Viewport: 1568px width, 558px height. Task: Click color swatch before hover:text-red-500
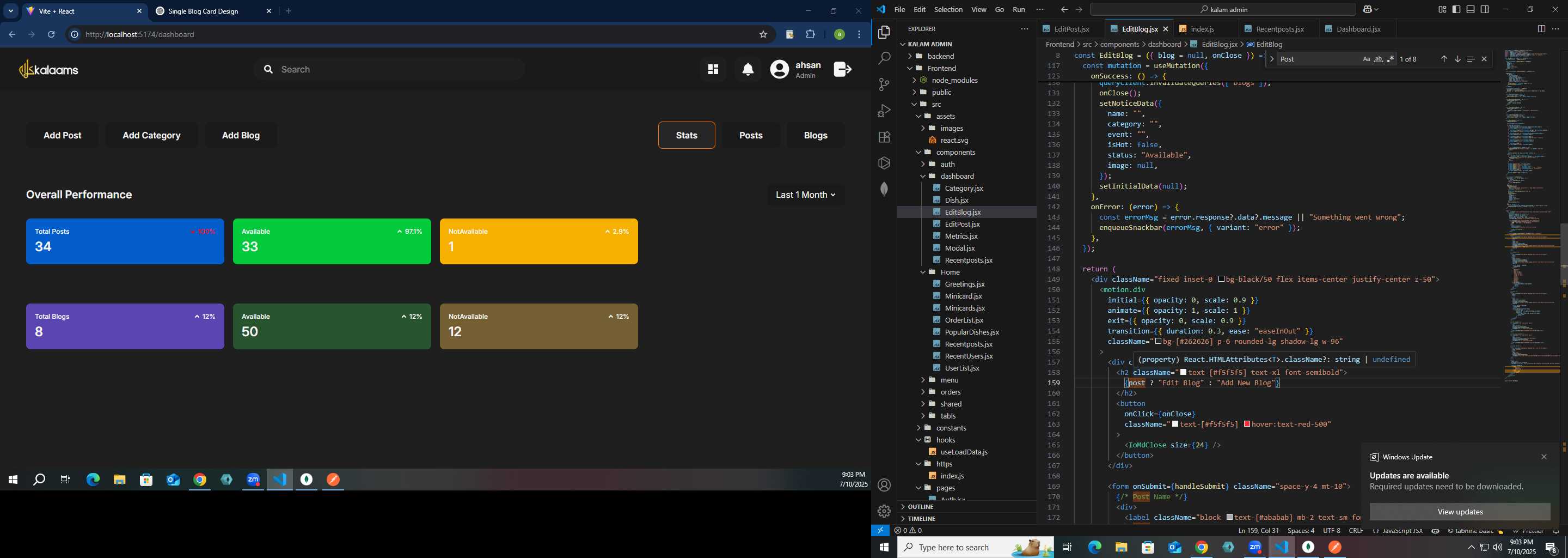[1247, 424]
